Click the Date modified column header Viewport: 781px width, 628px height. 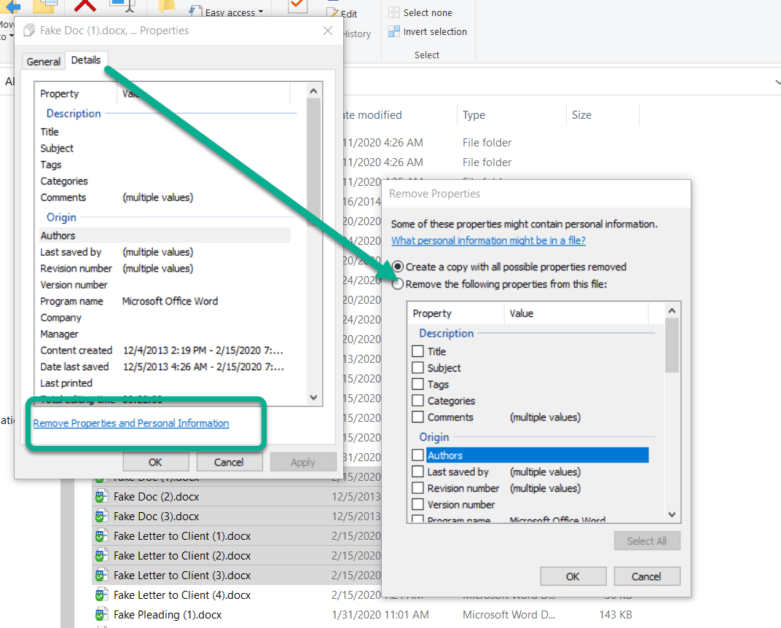tap(374, 115)
